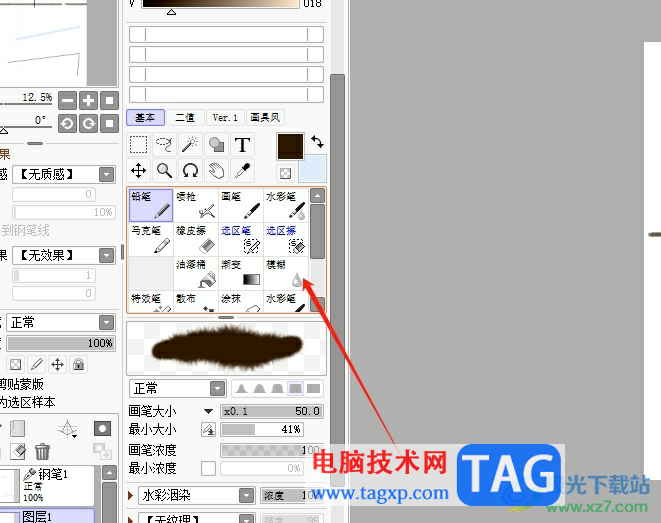The height and width of the screenshot is (523, 661).
Task: Select the eyedropper color picker tool
Action: click(x=242, y=171)
